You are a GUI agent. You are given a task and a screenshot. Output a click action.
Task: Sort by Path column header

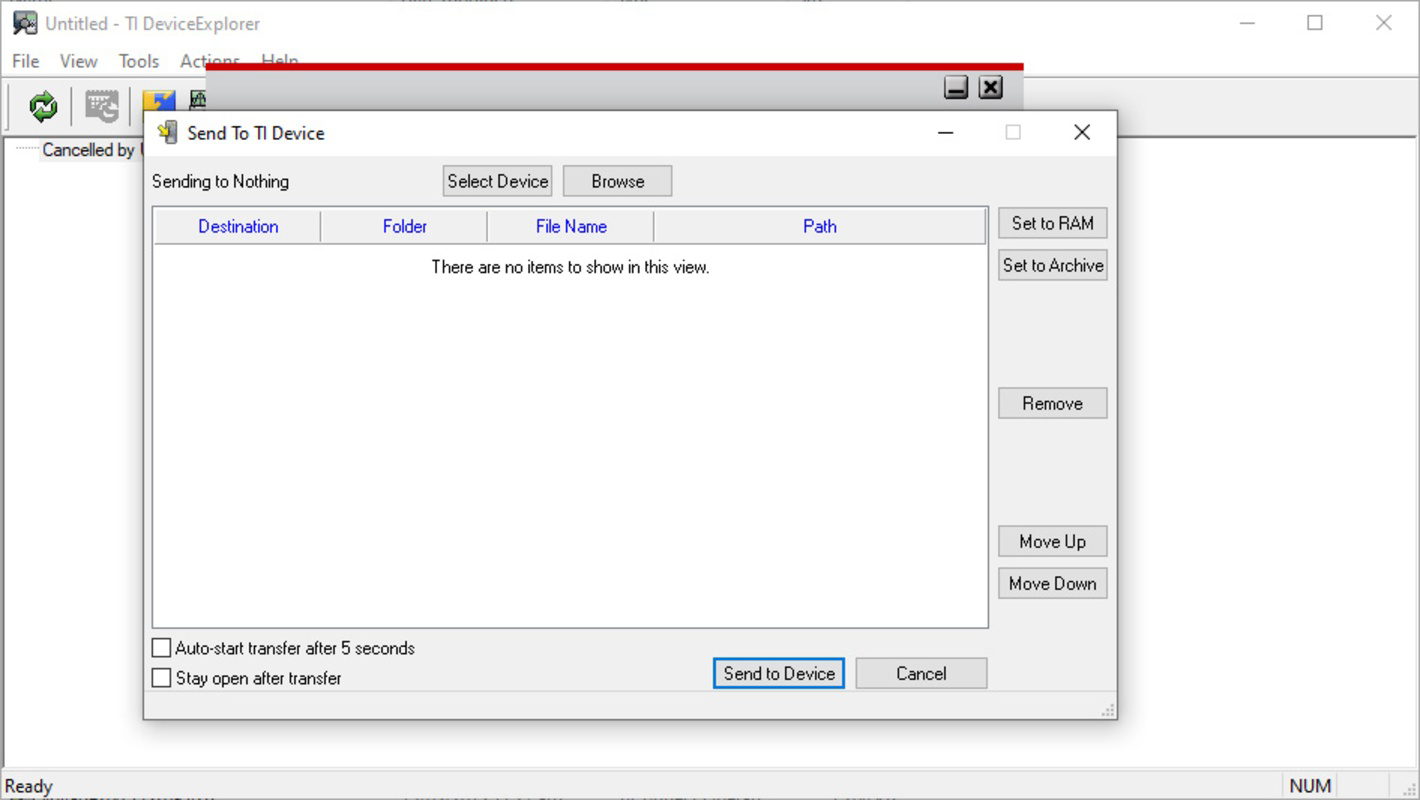click(820, 226)
